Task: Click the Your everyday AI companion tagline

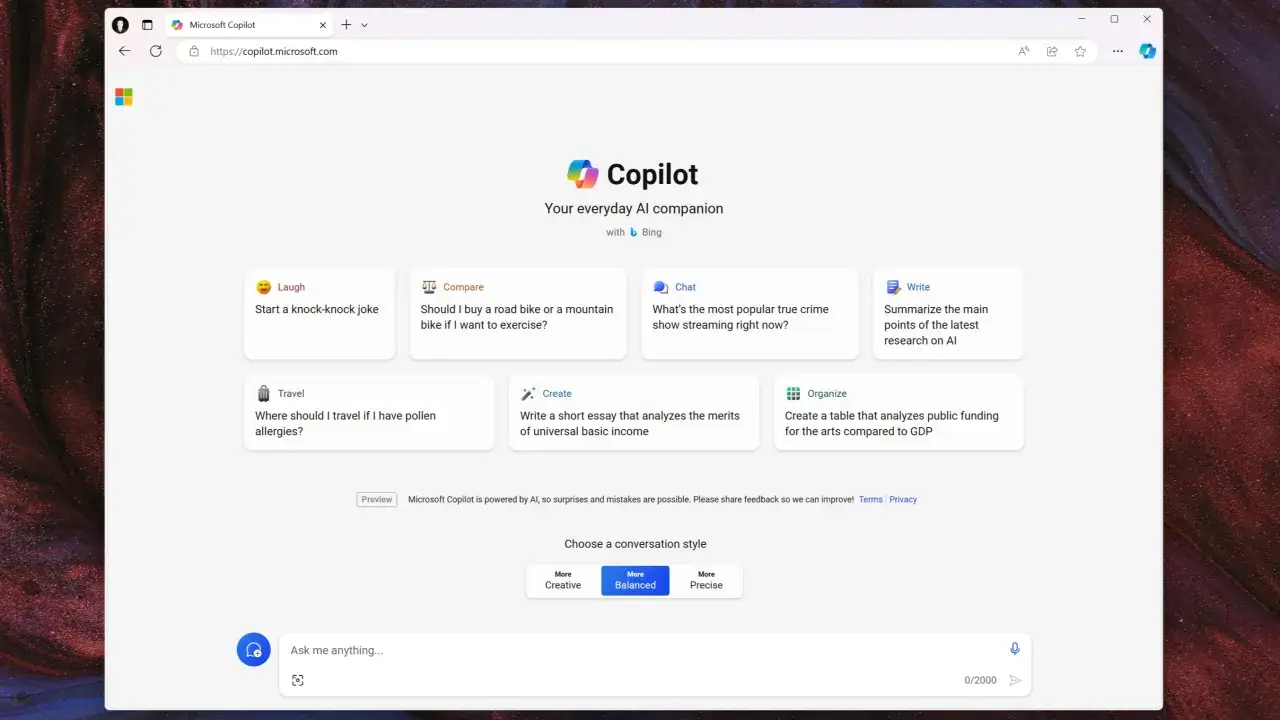Action: (x=634, y=209)
